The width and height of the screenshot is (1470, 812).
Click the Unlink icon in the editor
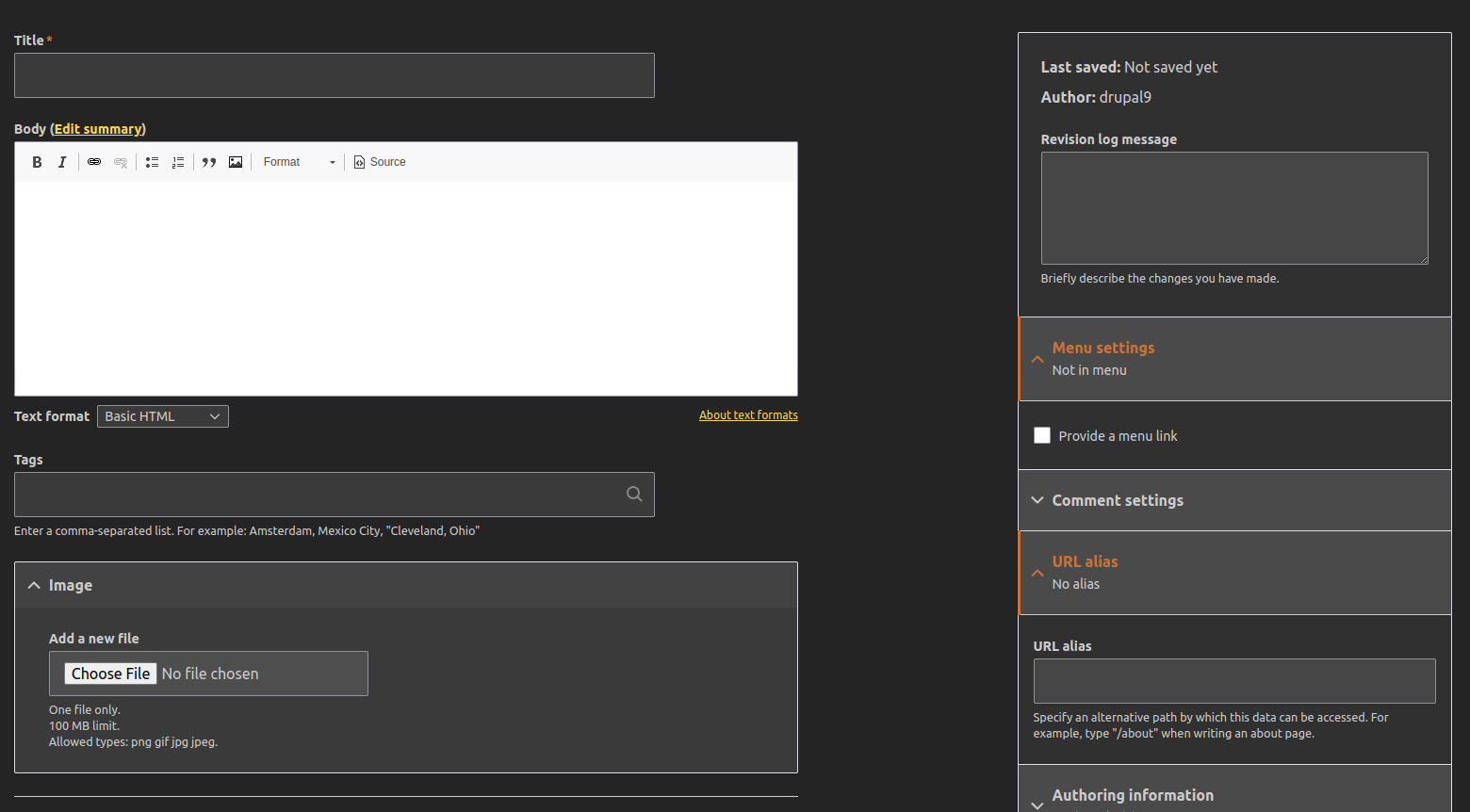121,161
